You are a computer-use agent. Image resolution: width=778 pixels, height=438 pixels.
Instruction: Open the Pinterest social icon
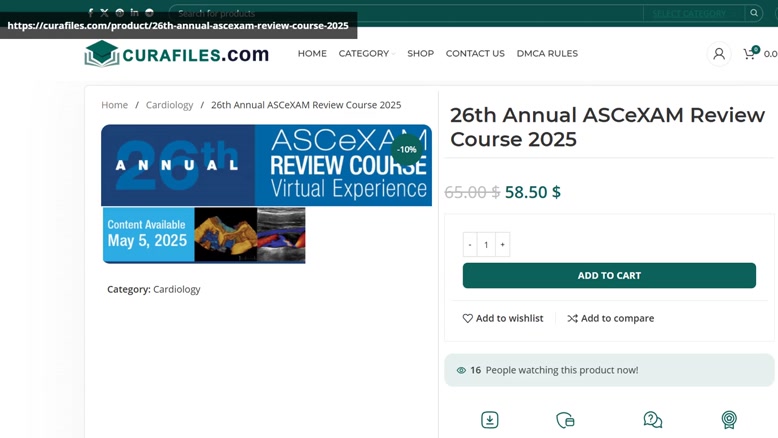click(120, 12)
